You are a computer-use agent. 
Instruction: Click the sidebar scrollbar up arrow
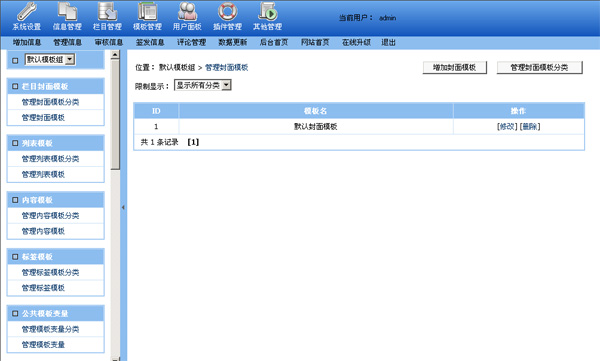[x=115, y=55]
